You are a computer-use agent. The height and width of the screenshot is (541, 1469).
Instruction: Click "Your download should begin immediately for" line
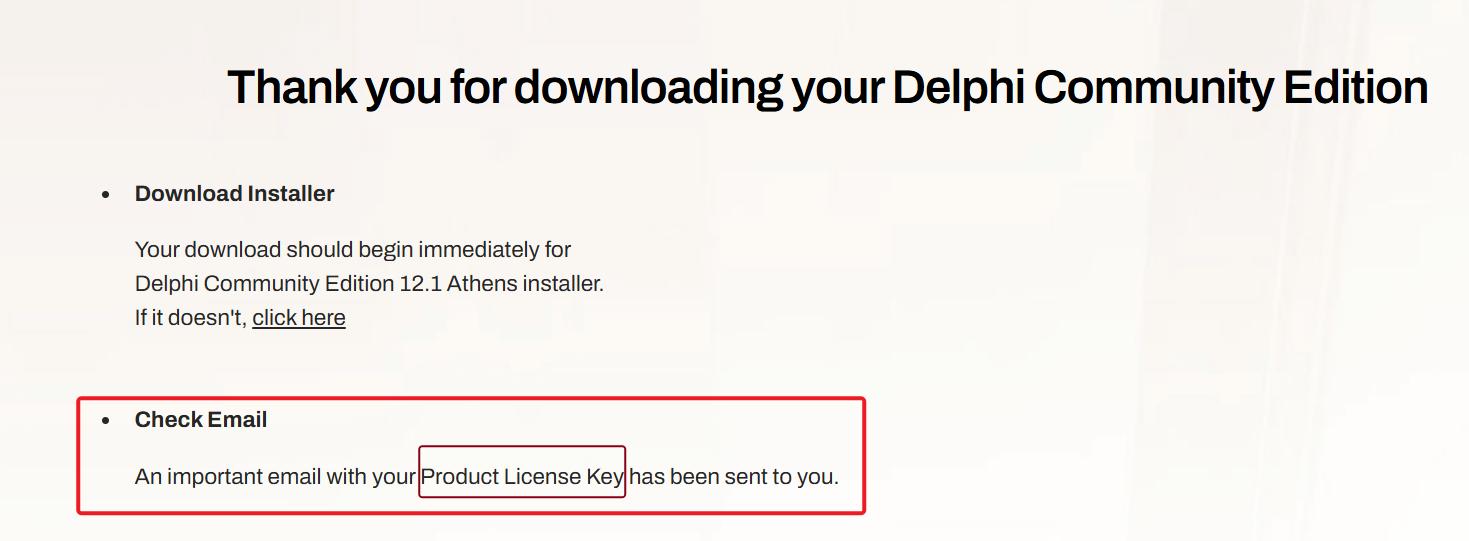(353, 249)
